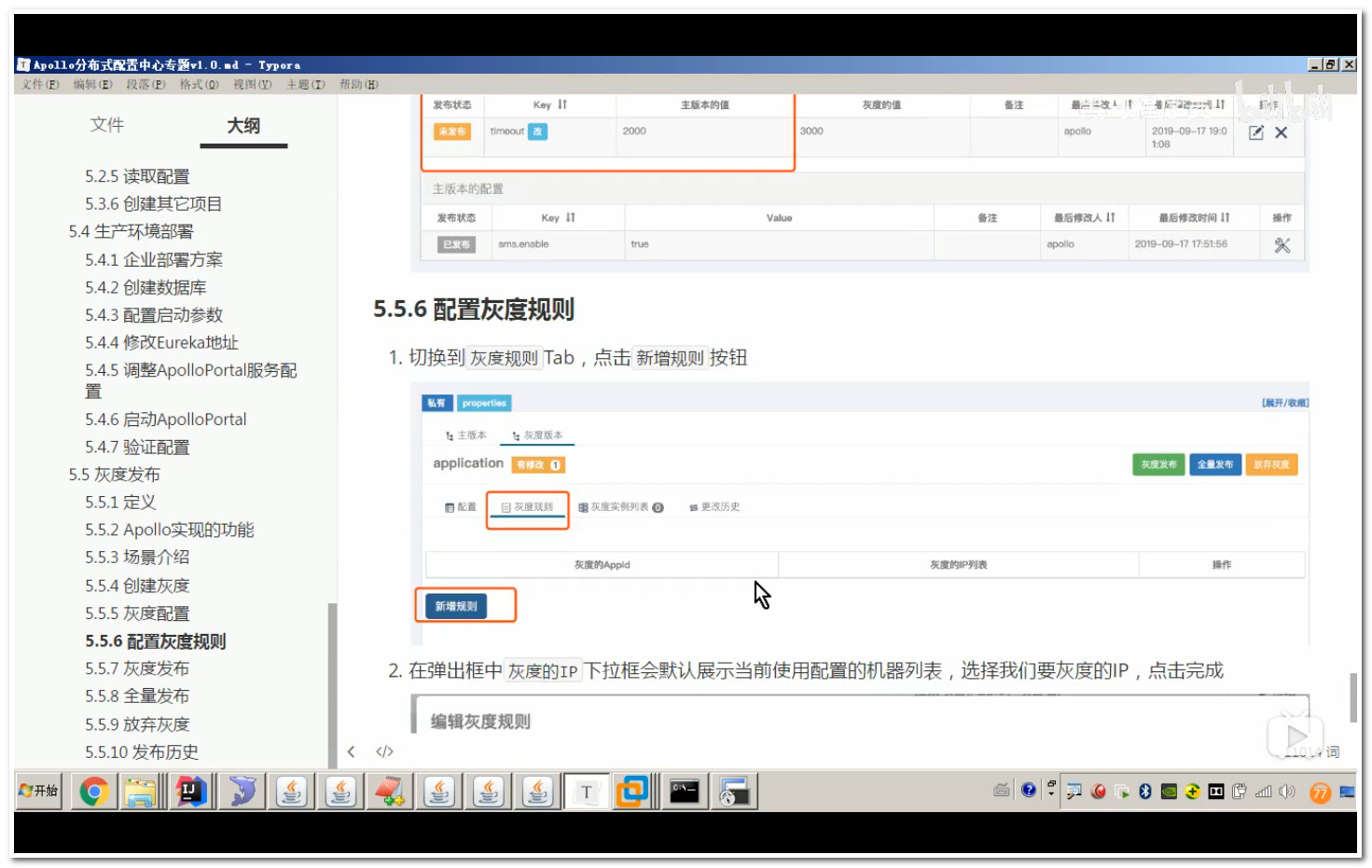Viewport: 1372px width, 868px height.
Task: Select outline entry 5.4.4 修改Eureka地址
Action: pyautogui.click(x=161, y=343)
